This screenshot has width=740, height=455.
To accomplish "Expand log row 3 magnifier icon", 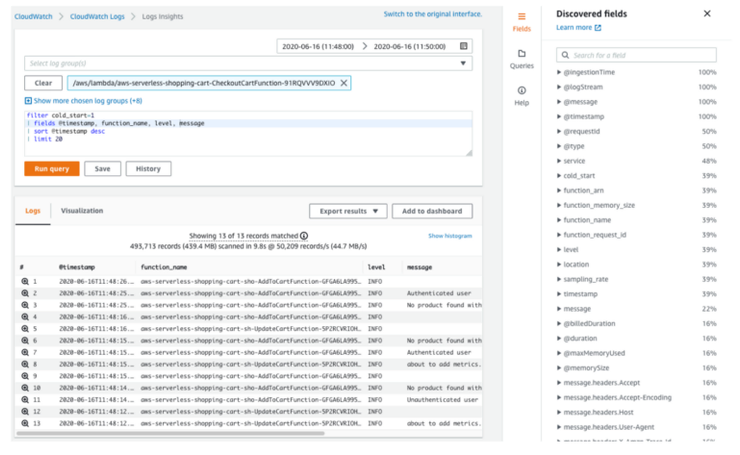I will (x=25, y=305).
